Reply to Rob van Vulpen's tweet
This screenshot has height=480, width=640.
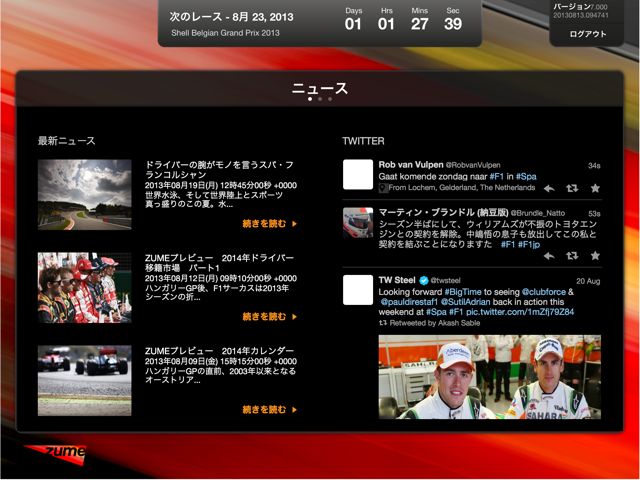click(x=549, y=189)
